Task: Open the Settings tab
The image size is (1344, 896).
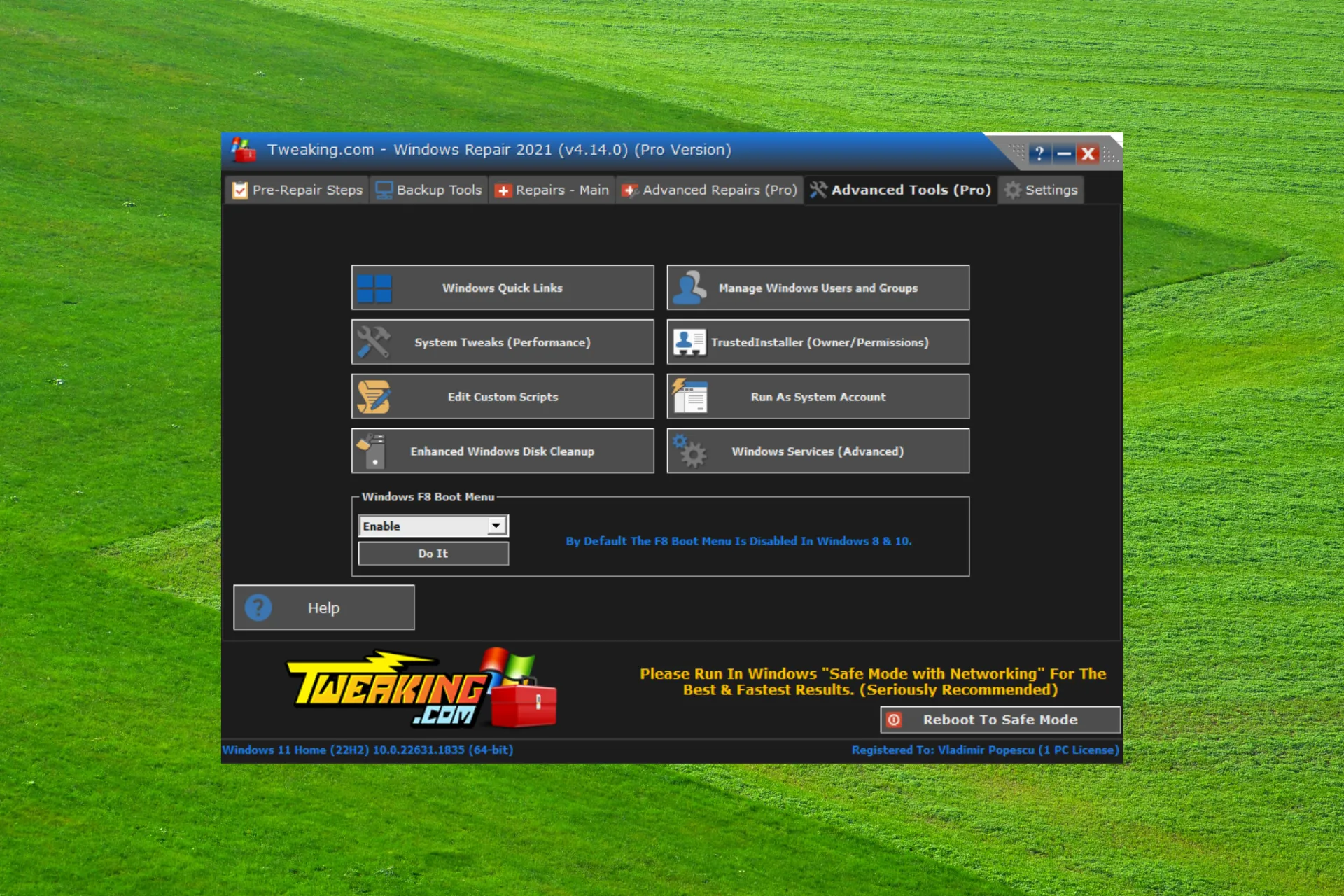Action: (1042, 190)
